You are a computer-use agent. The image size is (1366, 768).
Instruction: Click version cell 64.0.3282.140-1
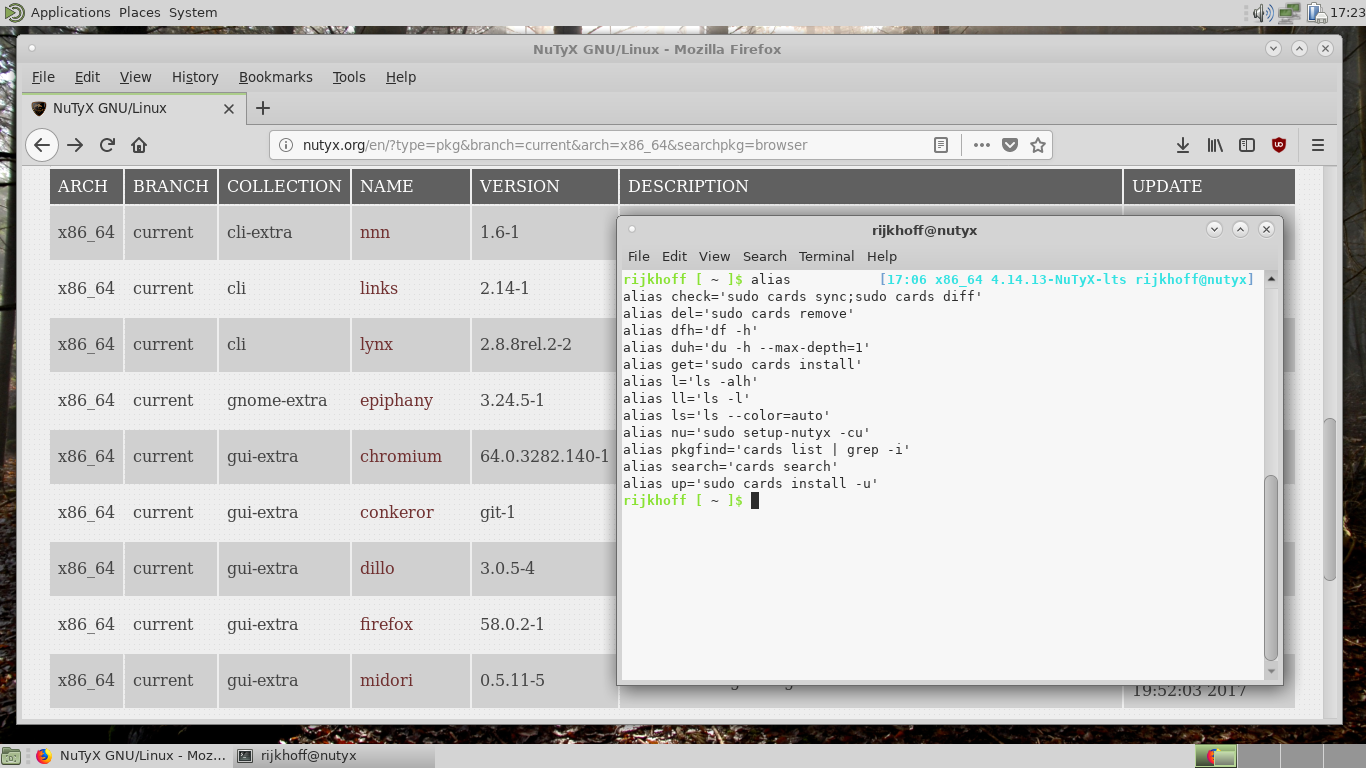click(544, 456)
